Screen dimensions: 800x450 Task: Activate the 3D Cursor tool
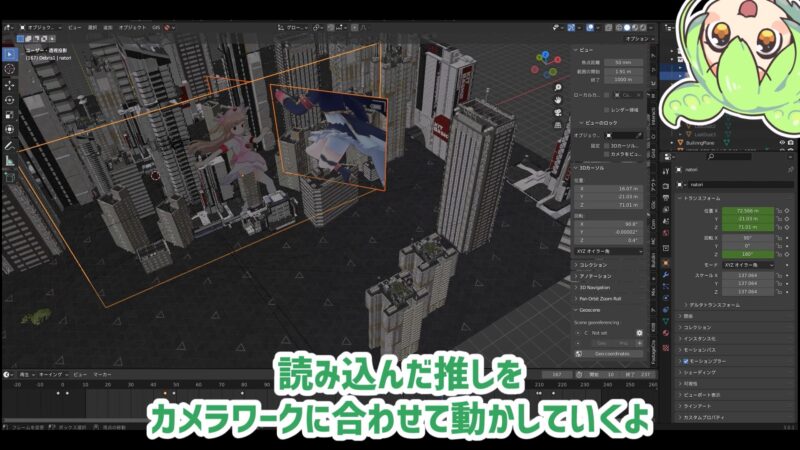10,69
